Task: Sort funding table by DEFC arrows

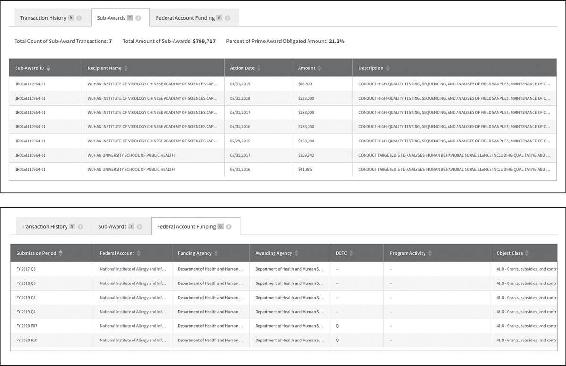Action: 351,253
